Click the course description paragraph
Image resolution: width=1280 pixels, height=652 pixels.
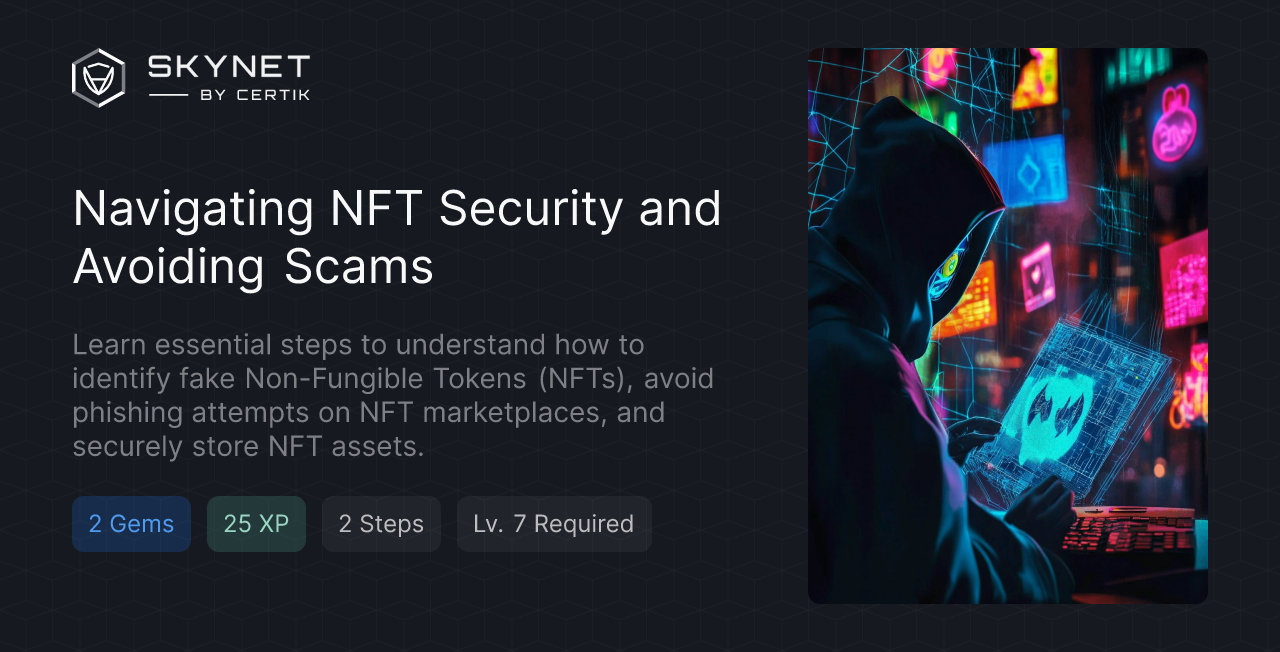coord(393,395)
